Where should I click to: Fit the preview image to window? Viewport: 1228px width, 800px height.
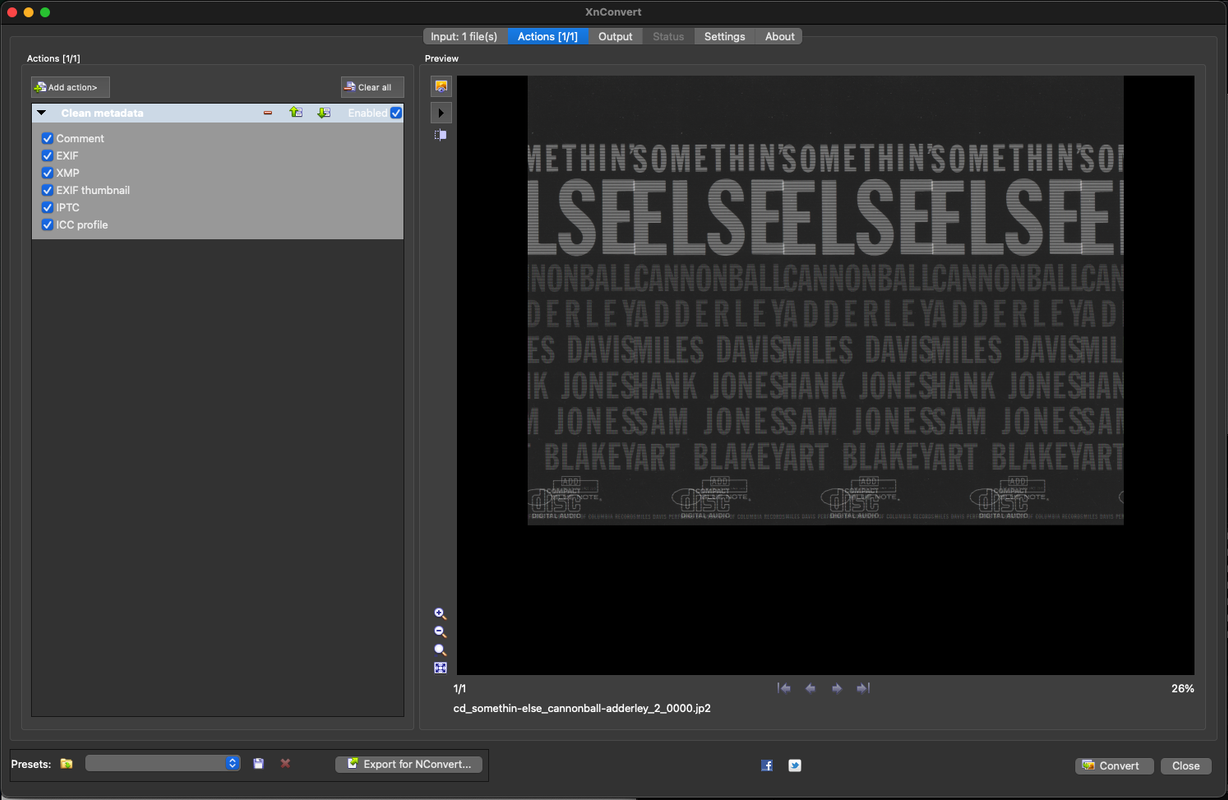pyautogui.click(x=440, y=668)
